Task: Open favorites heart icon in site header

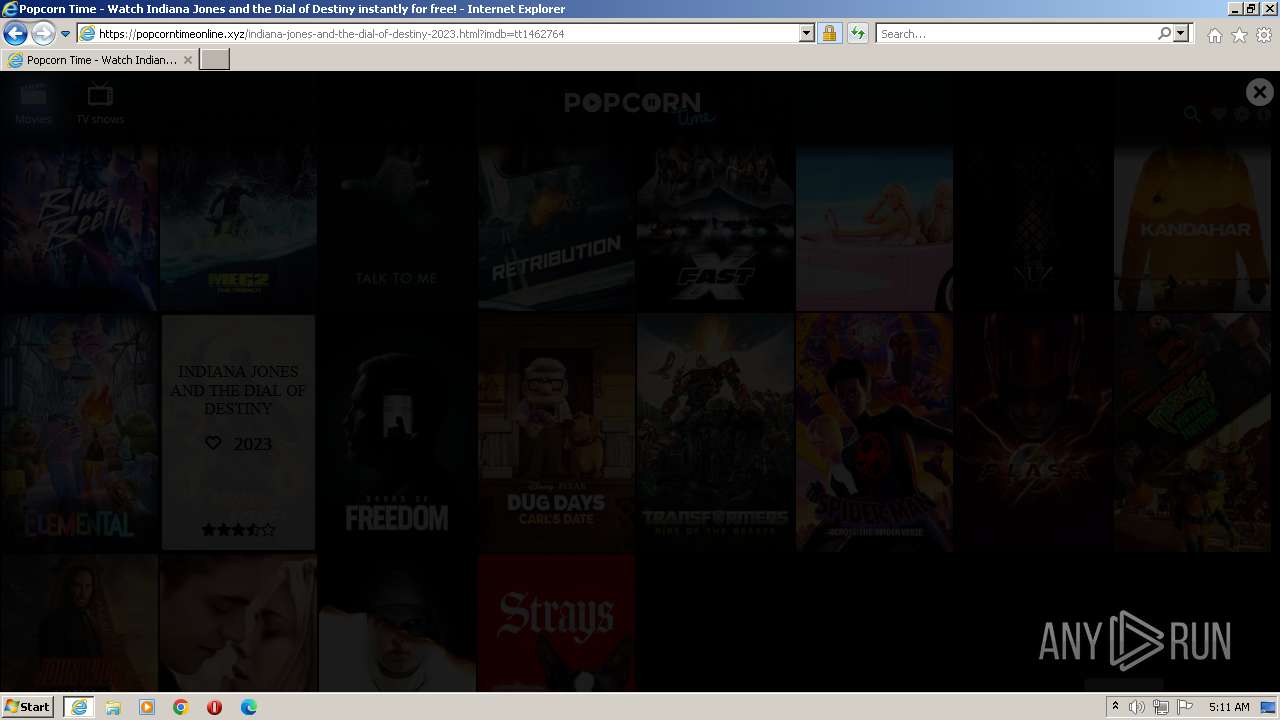Action: point(1218,114)
